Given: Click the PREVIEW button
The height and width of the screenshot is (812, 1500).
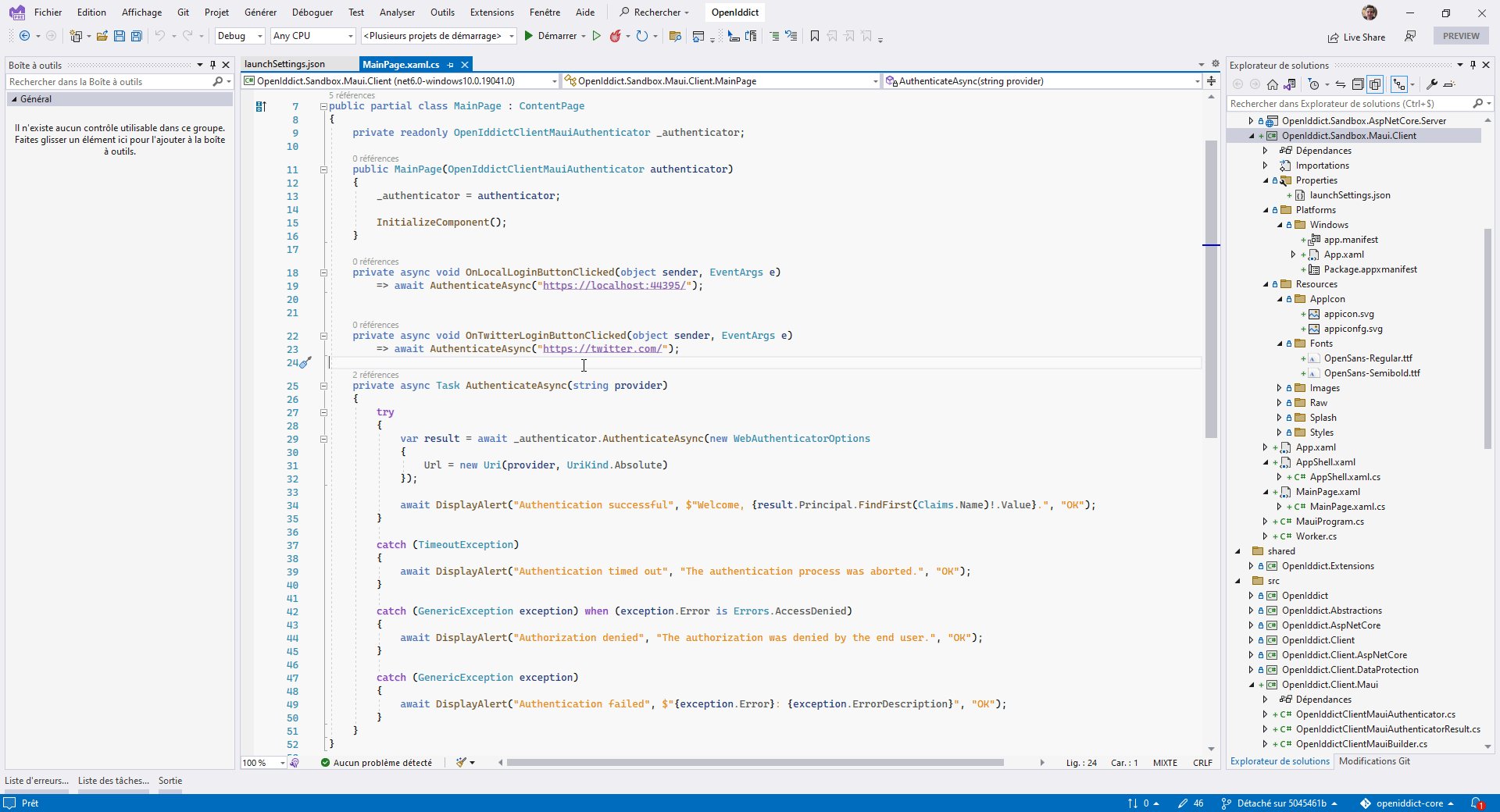Looking at the screenshot, I should pos(1460,36).
